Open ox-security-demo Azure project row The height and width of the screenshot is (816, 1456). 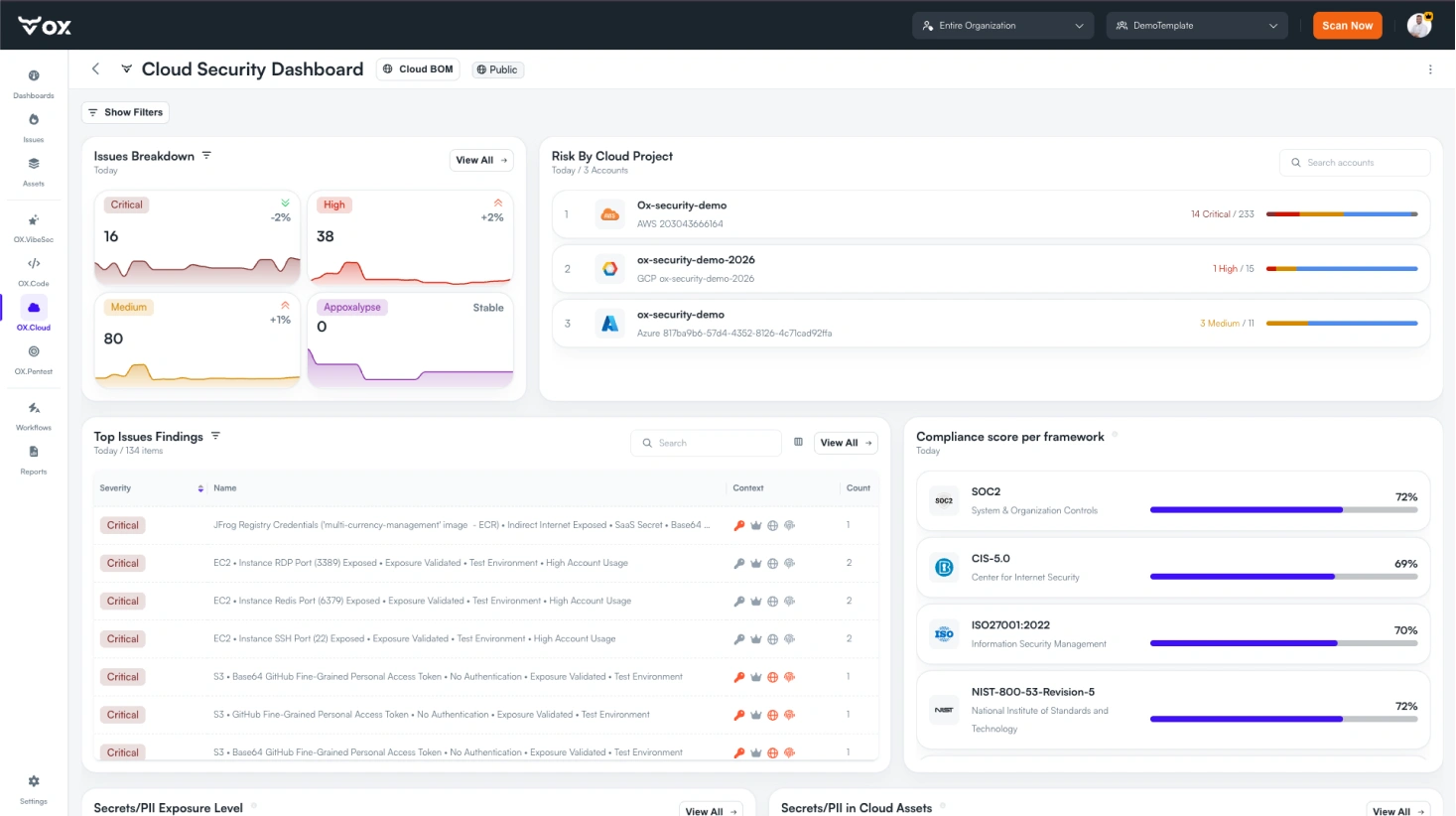pyautogui.click(x=991, y=324)
